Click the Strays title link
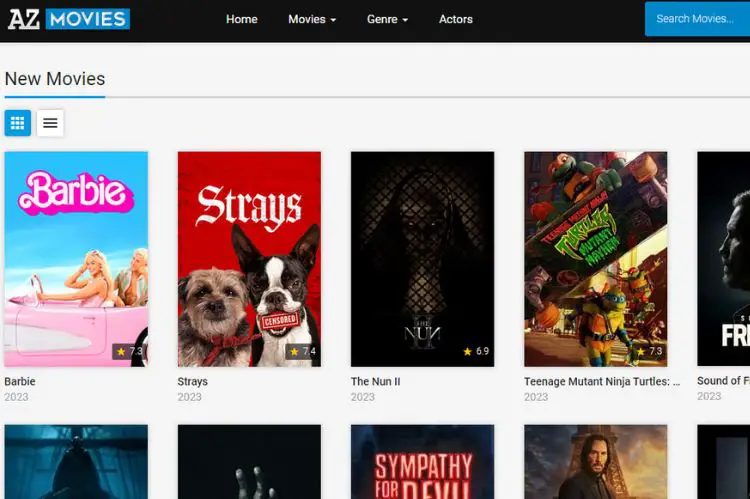The image size is (750, 499). [193, 381]
